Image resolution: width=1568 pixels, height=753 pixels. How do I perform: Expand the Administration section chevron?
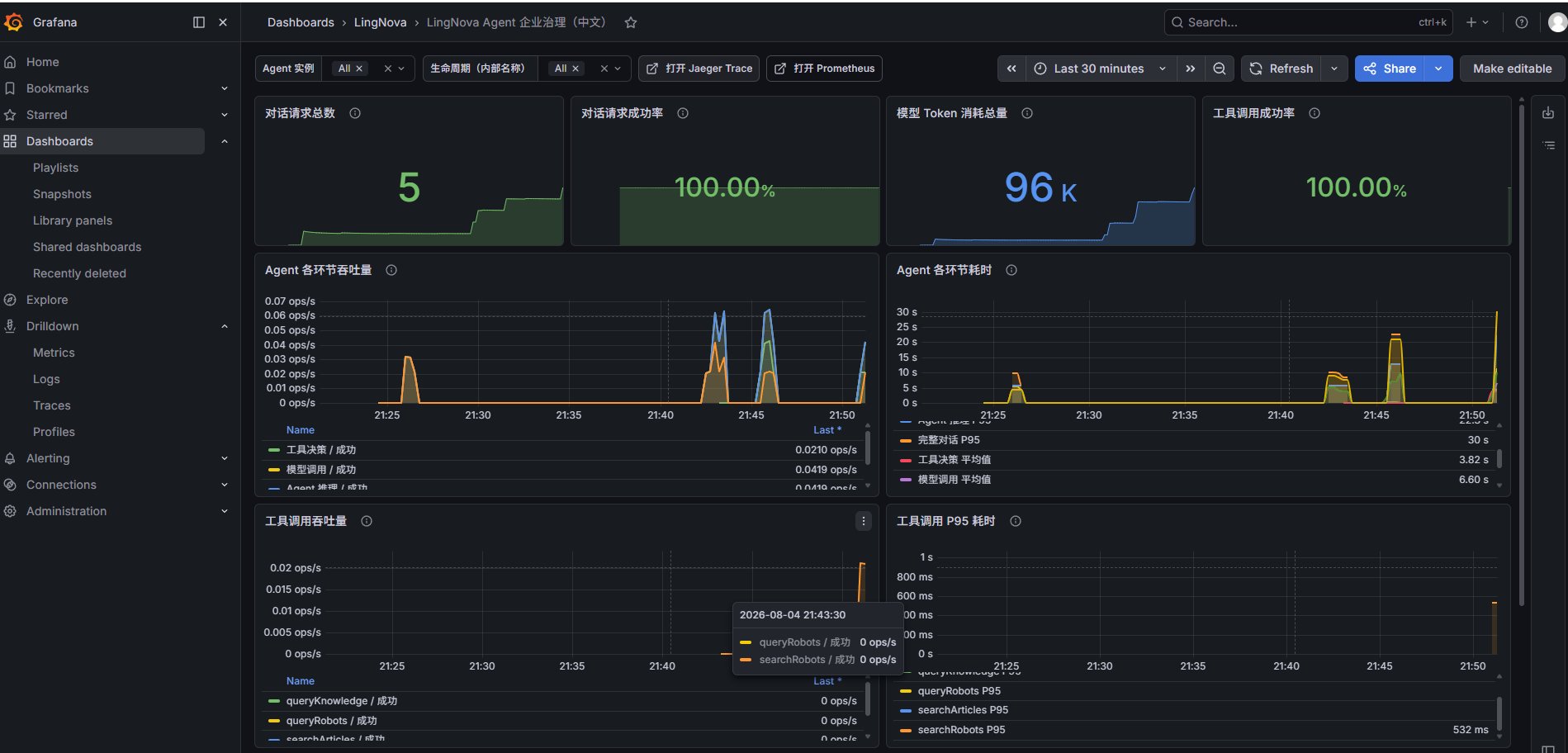click(225, 511)
